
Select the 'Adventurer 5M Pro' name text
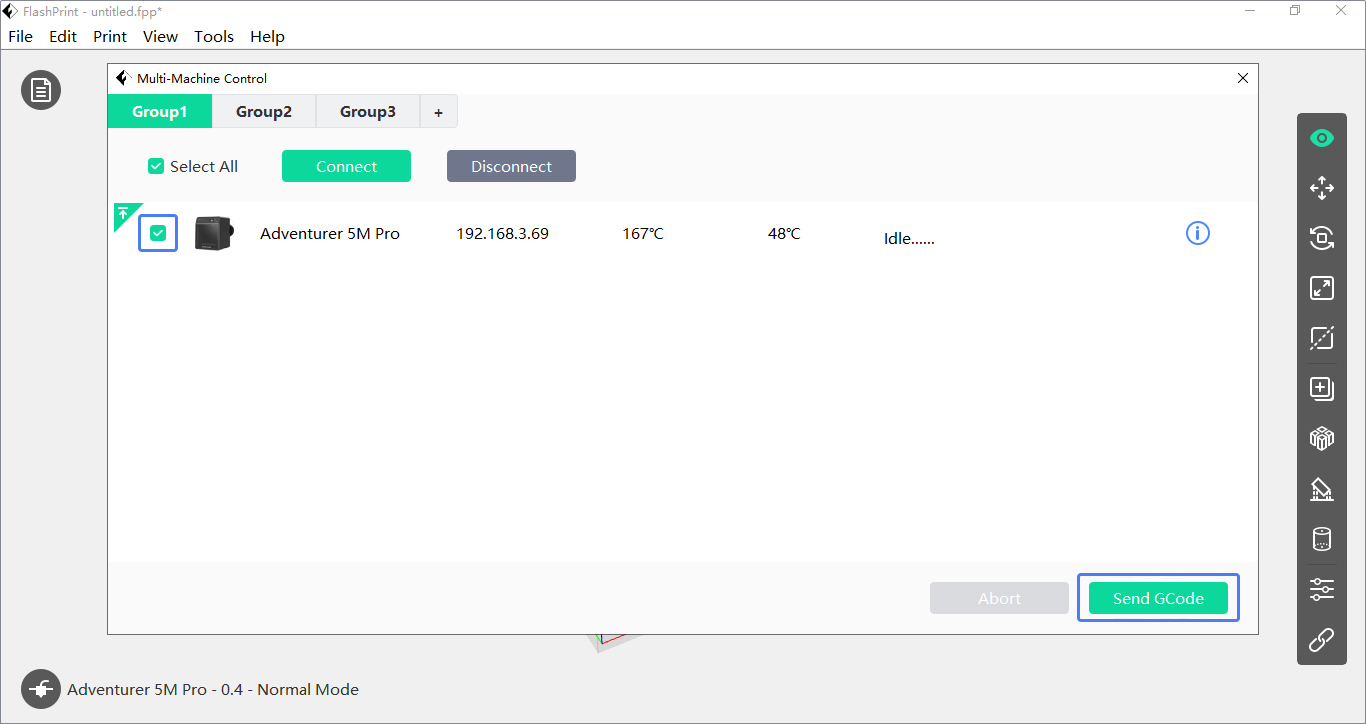point(330,234)
